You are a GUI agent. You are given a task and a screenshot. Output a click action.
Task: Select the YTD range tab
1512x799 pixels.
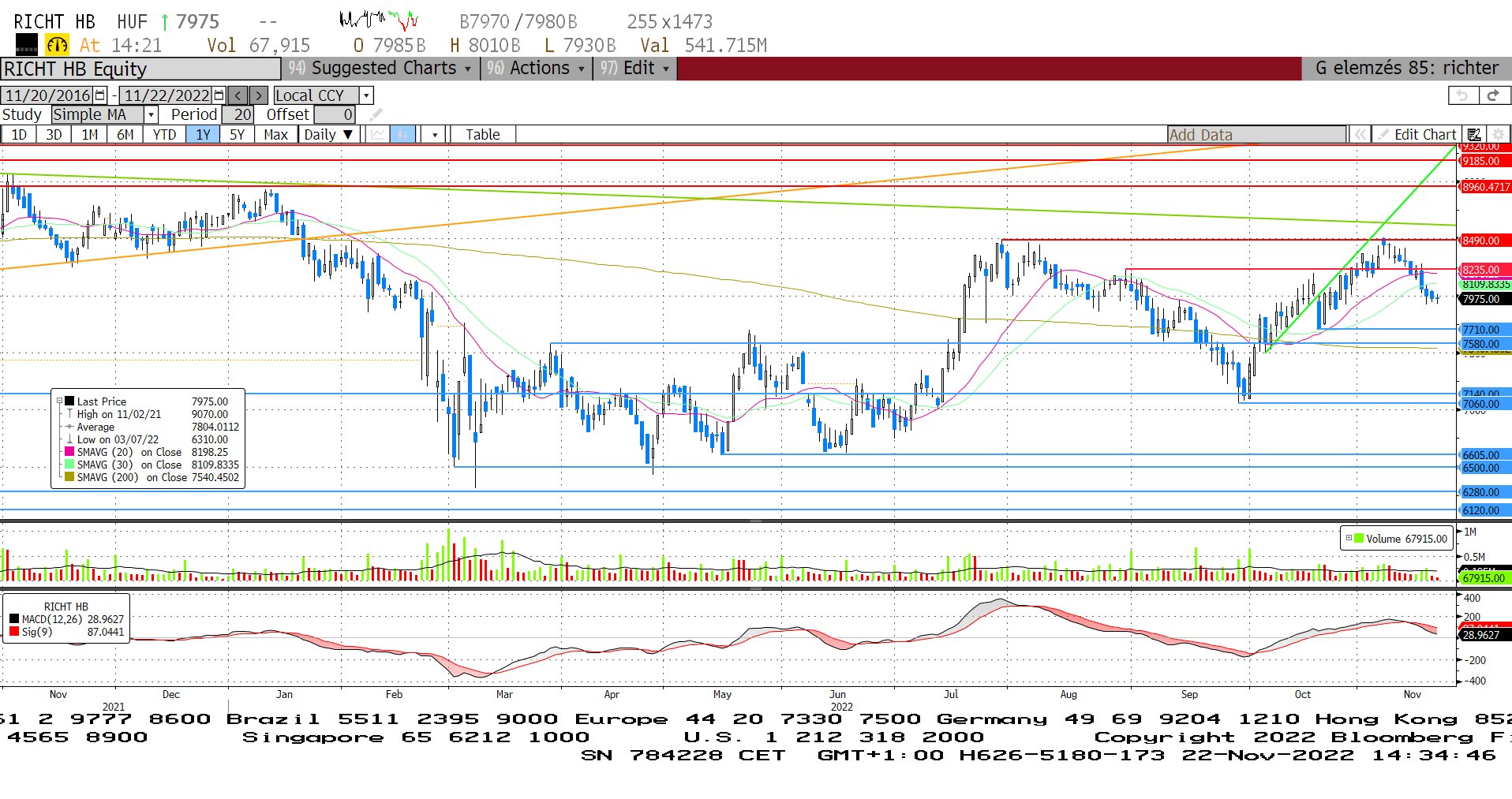tap(164, 135)
